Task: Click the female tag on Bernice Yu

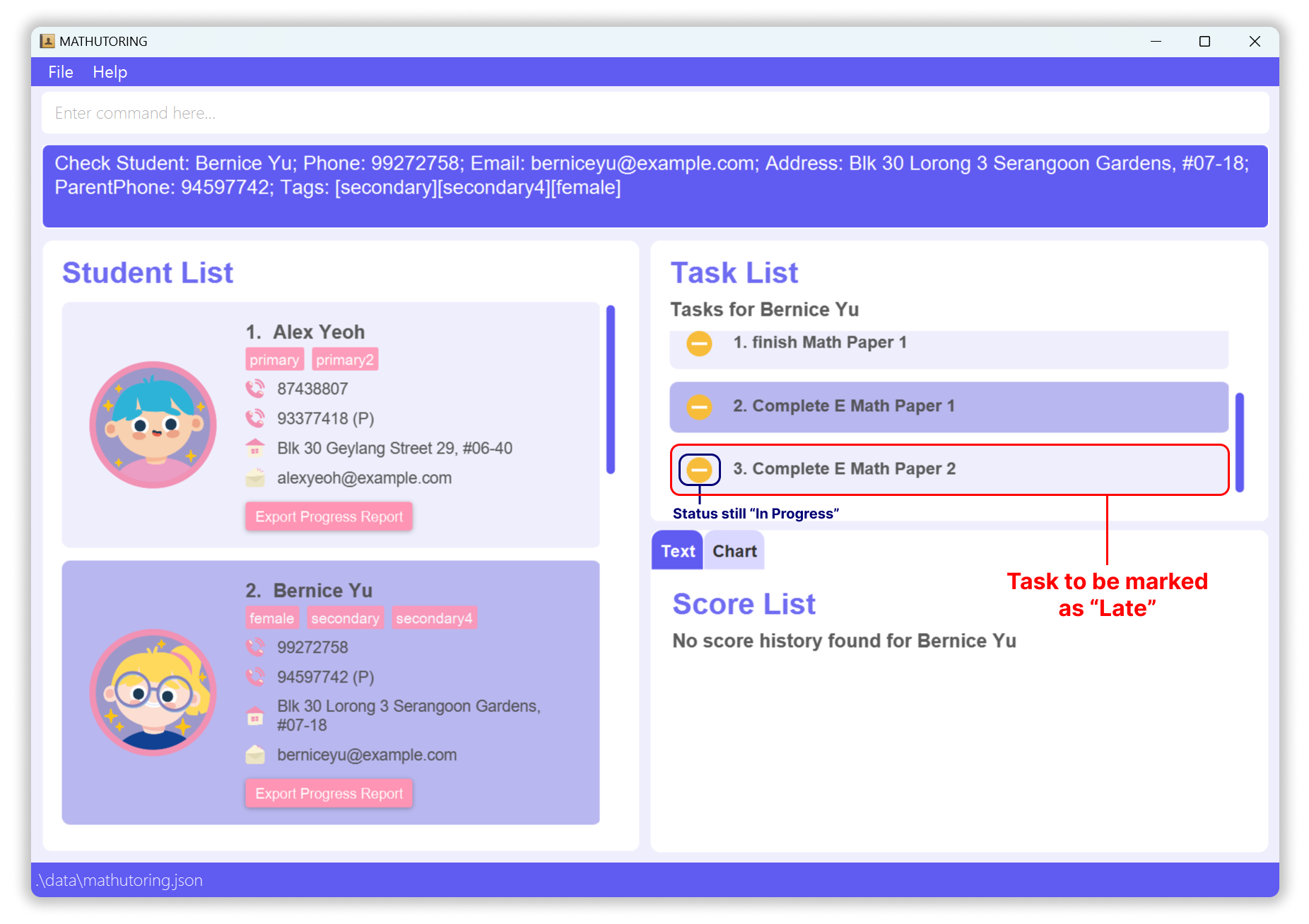Action: 271,618
